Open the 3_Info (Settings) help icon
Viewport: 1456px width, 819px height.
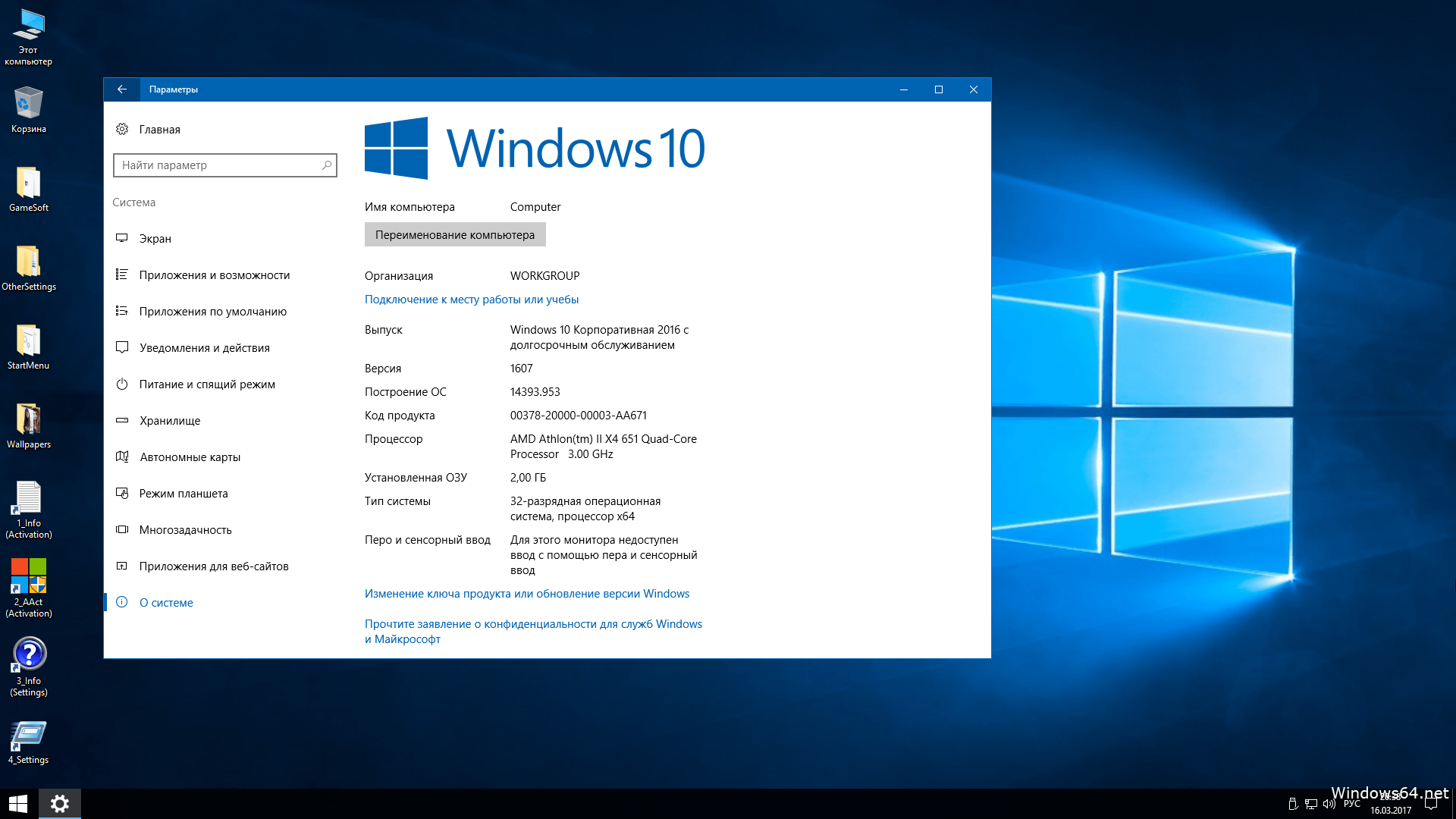(x=28, y=654)
